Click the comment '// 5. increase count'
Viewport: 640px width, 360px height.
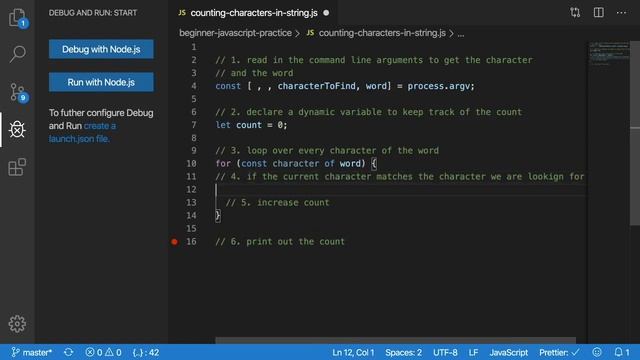tap(277, 202)
